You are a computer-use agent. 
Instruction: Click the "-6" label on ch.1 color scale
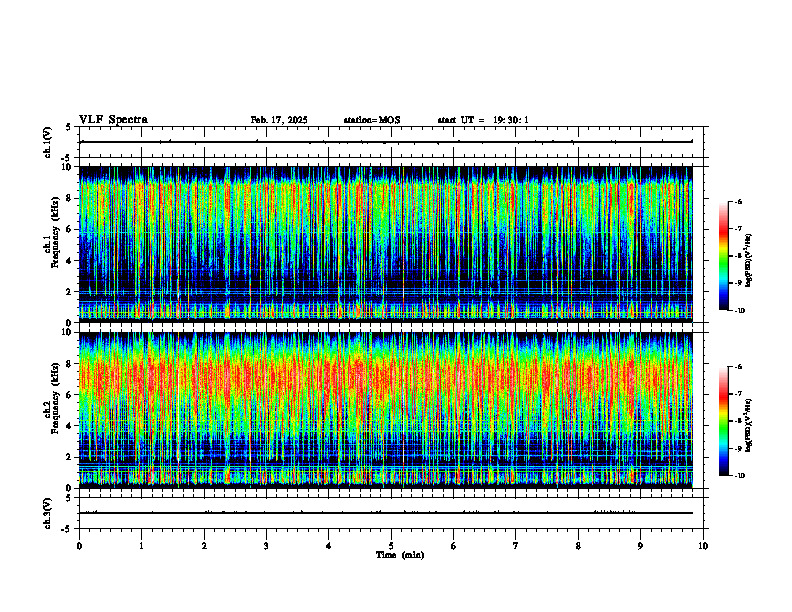coord(738,201)
